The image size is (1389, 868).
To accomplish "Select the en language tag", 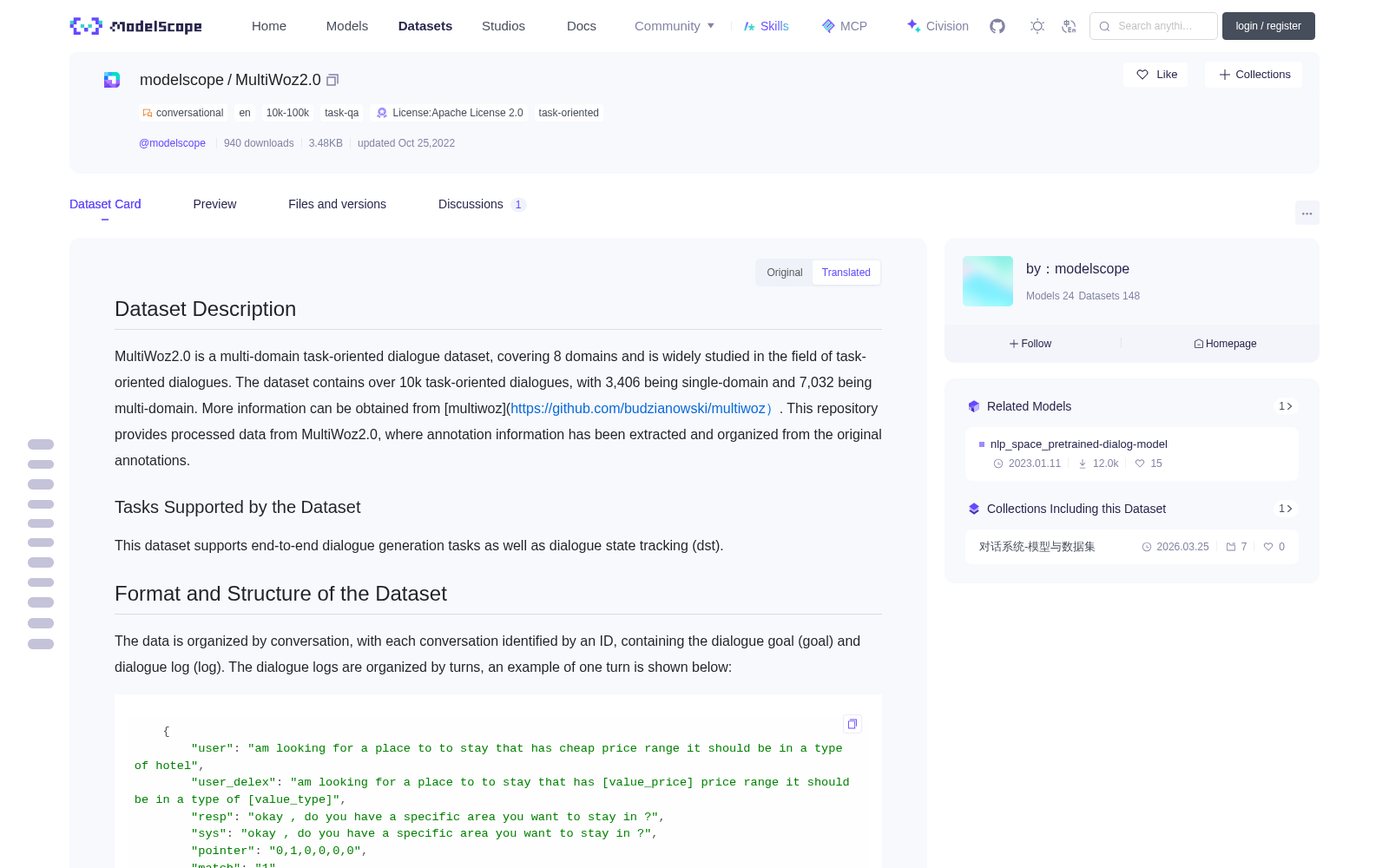I will 245,113.
